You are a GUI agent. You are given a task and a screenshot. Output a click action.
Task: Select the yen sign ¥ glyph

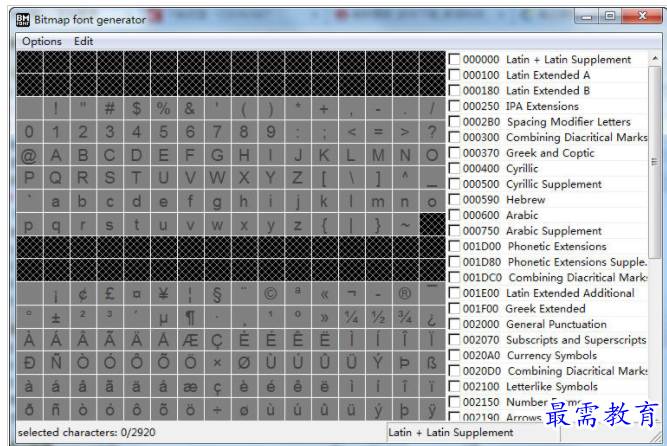pyautogui.click(x=163, y=294)
